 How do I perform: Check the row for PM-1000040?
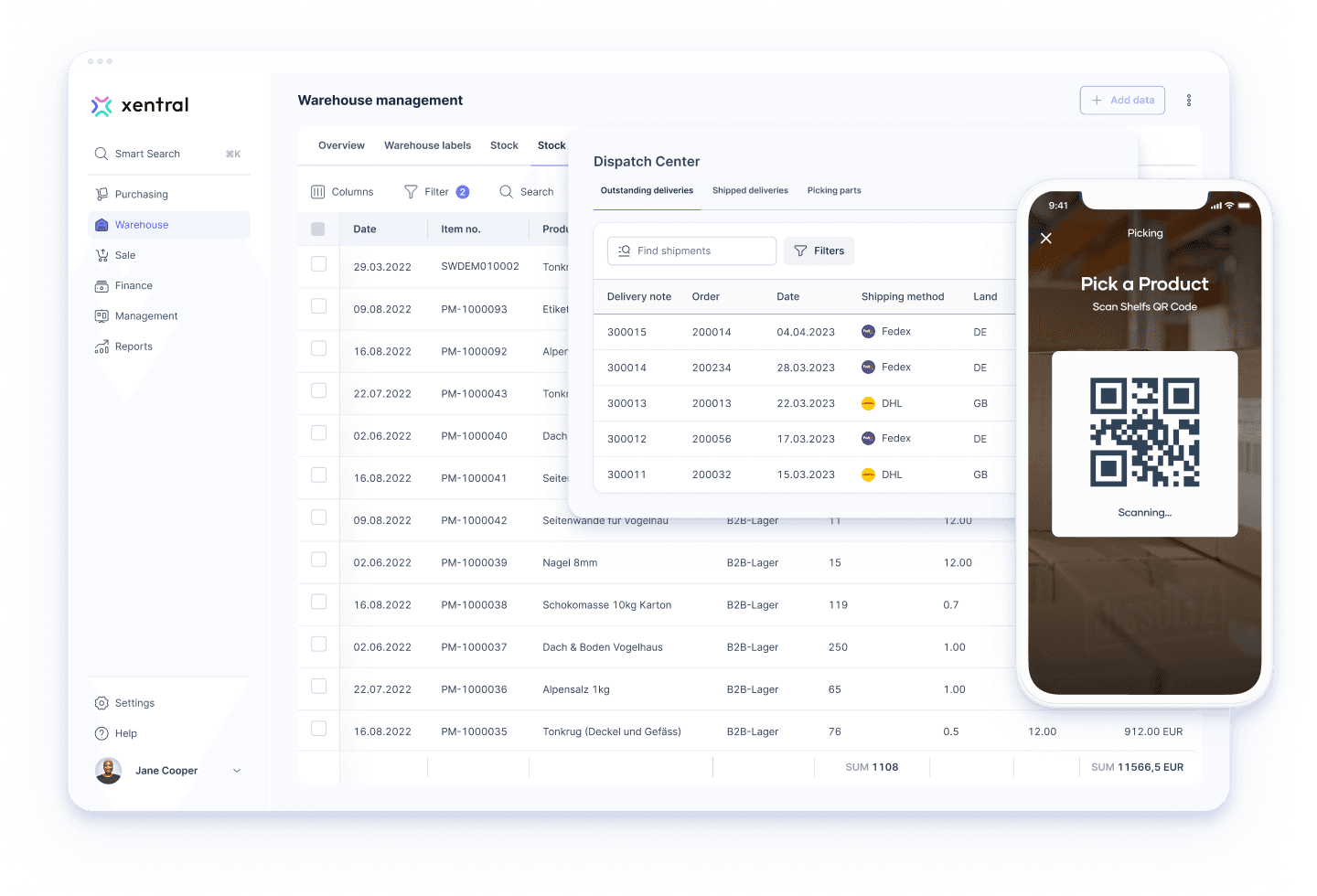318,432
